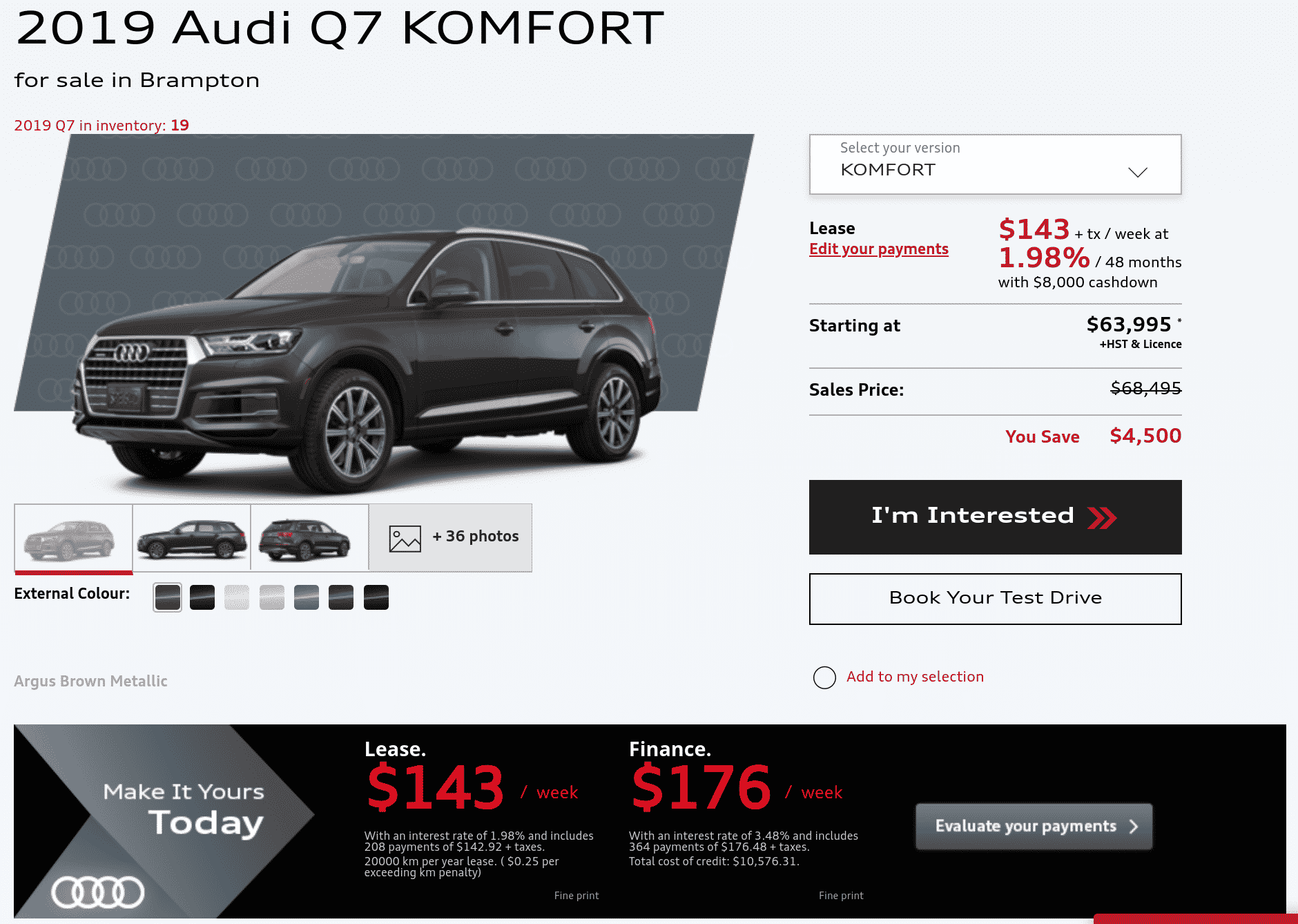Viewport: 1298px width, 924px height.
Task: Choose the first selected external colour swatch
Action: pos(168,597)
